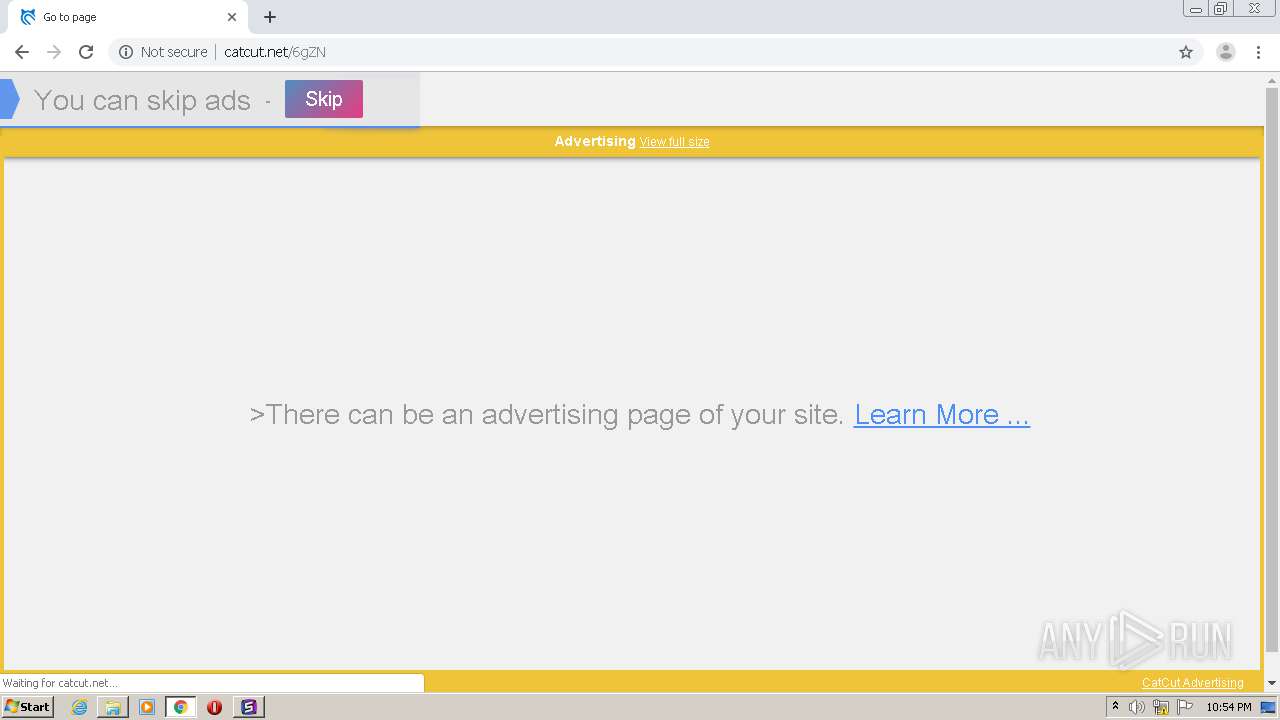Open Windows Media Player from taskbar
The image size is (1280, 720).
147,707
